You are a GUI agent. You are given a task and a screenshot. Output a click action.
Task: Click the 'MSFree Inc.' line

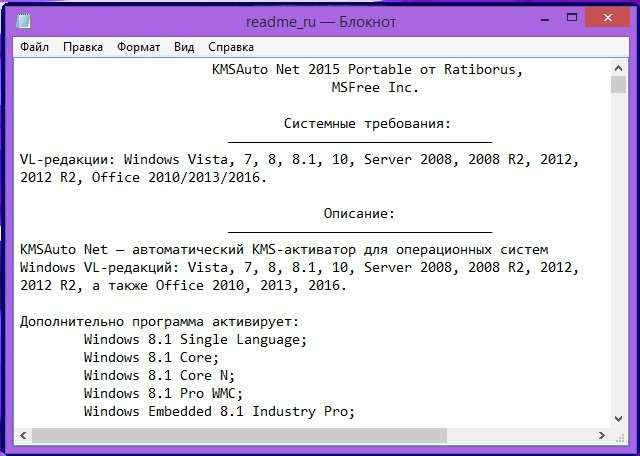click(375, 87)
